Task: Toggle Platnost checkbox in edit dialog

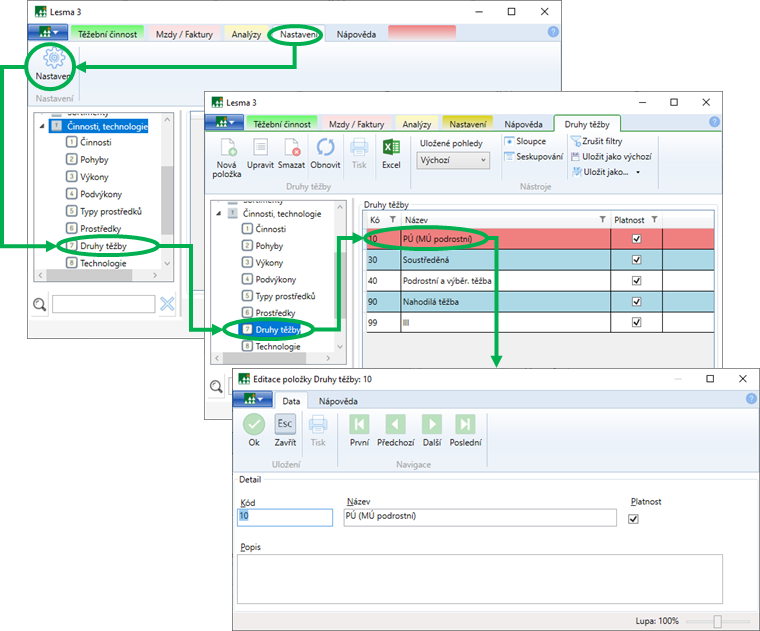Action: pyautogui.click(x=632, y=519)
